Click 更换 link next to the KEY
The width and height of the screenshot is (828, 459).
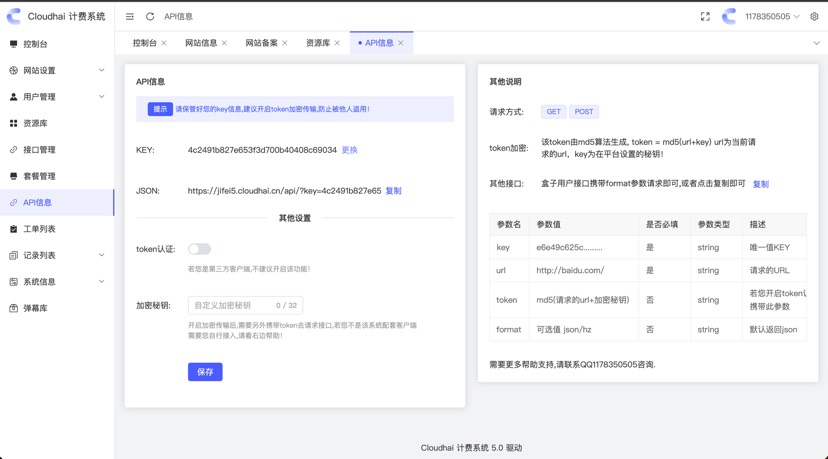pos(349,150)
